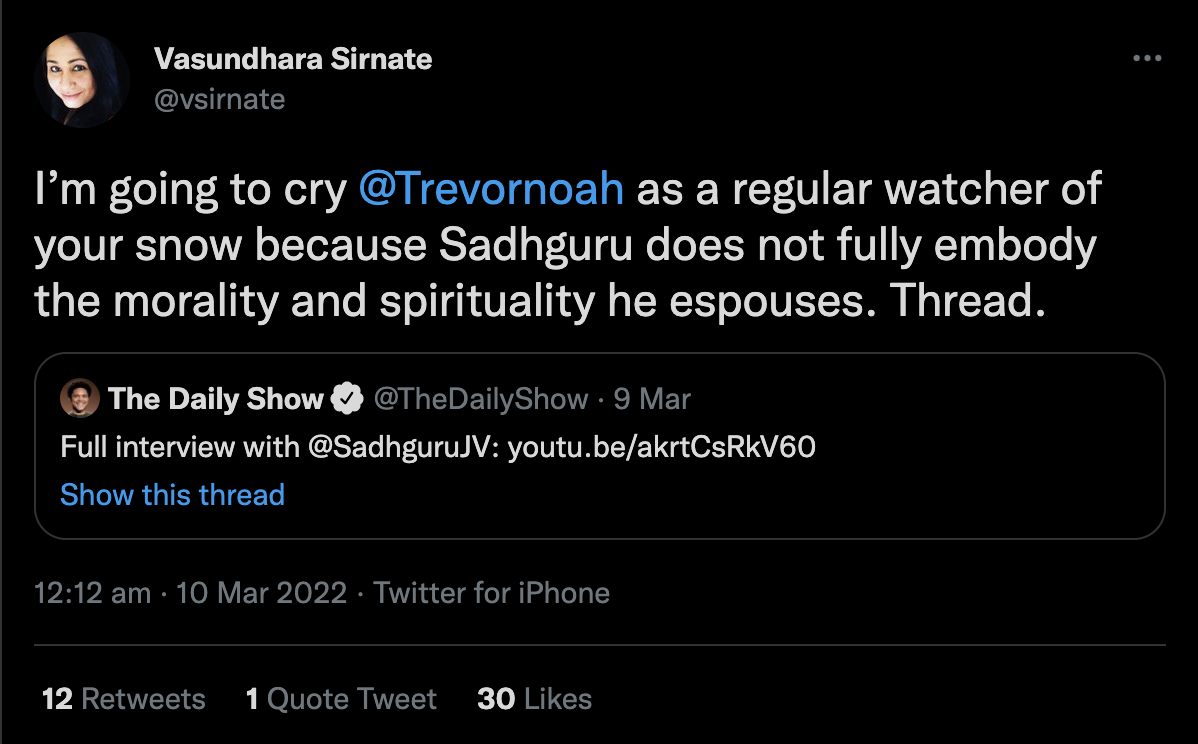Click The Daily Show small avatar
The height and width of the screenshot is (744, 1198).
[x=79, y=398]
